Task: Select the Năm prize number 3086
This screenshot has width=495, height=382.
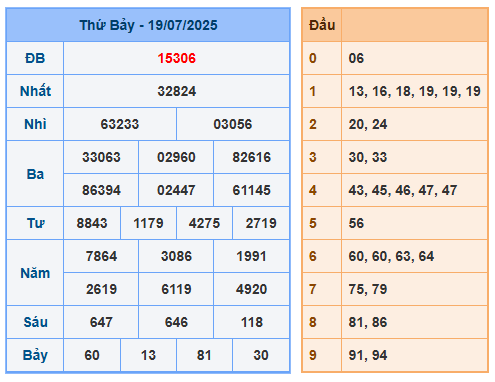Action: pos(176,256)
